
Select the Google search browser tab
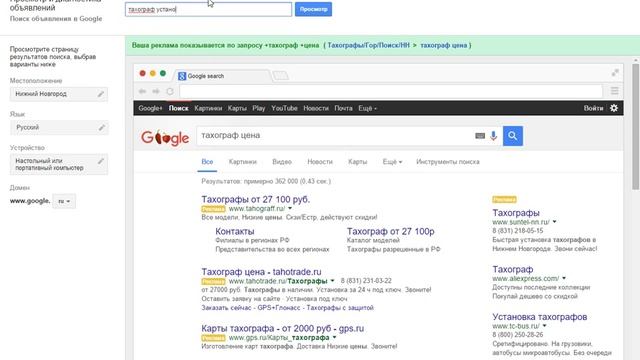pyautogui.click(x=224, y=76)
